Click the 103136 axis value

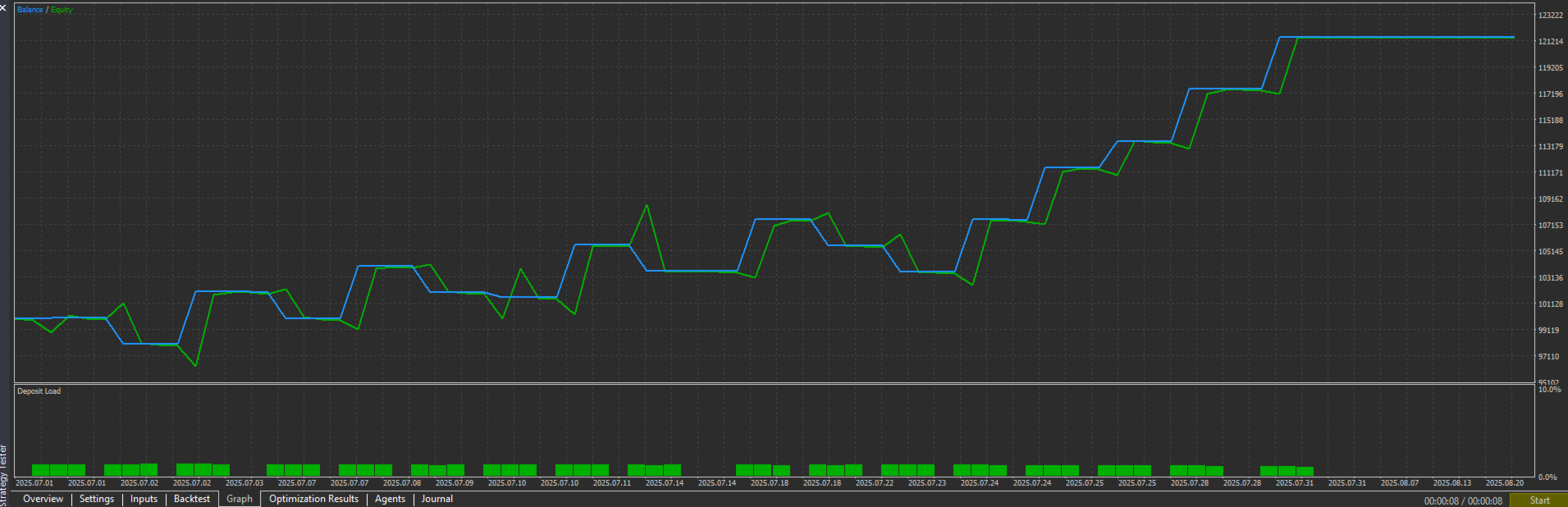(1551, 278)
